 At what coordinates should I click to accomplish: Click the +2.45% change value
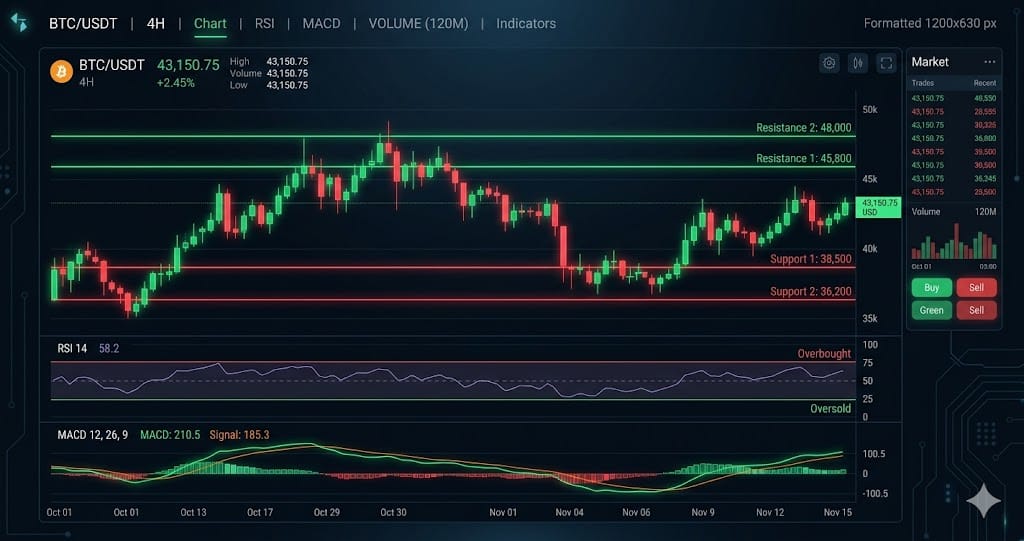pyautogui.click(x=175, y=83)
